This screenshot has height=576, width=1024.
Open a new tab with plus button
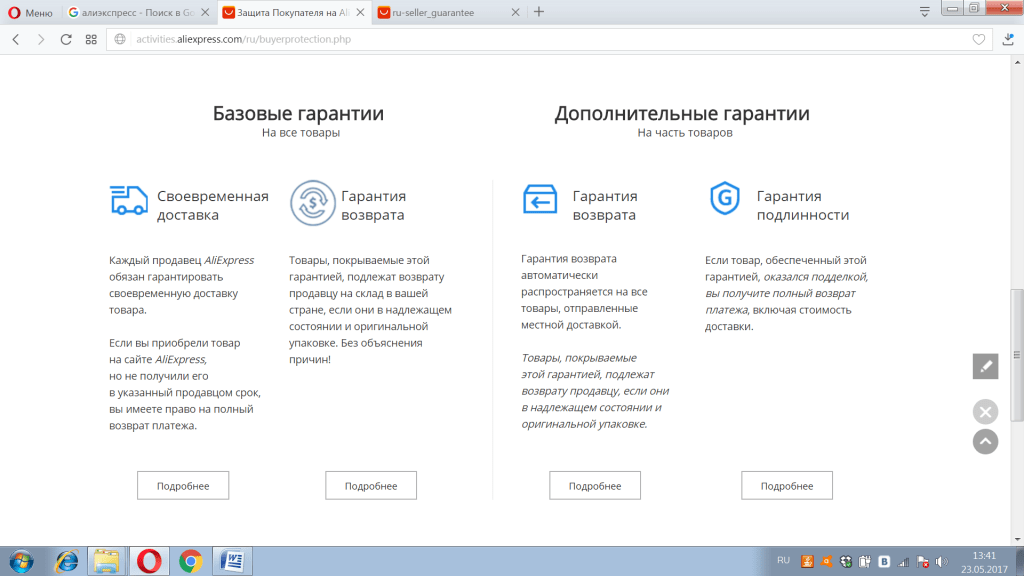pos(539,12)
